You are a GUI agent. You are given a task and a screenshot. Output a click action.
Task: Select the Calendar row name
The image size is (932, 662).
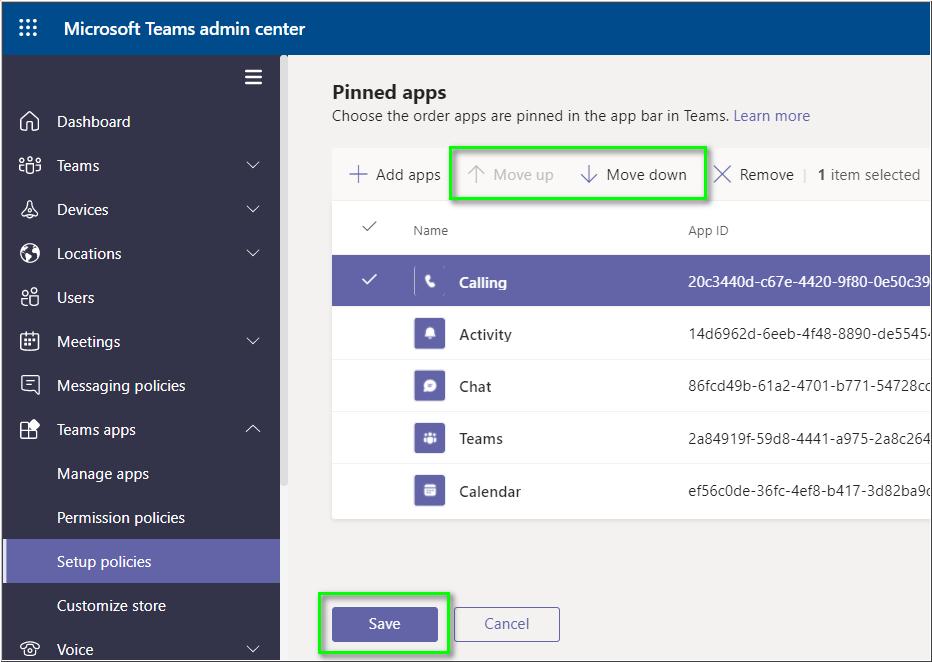coord(490,491)
